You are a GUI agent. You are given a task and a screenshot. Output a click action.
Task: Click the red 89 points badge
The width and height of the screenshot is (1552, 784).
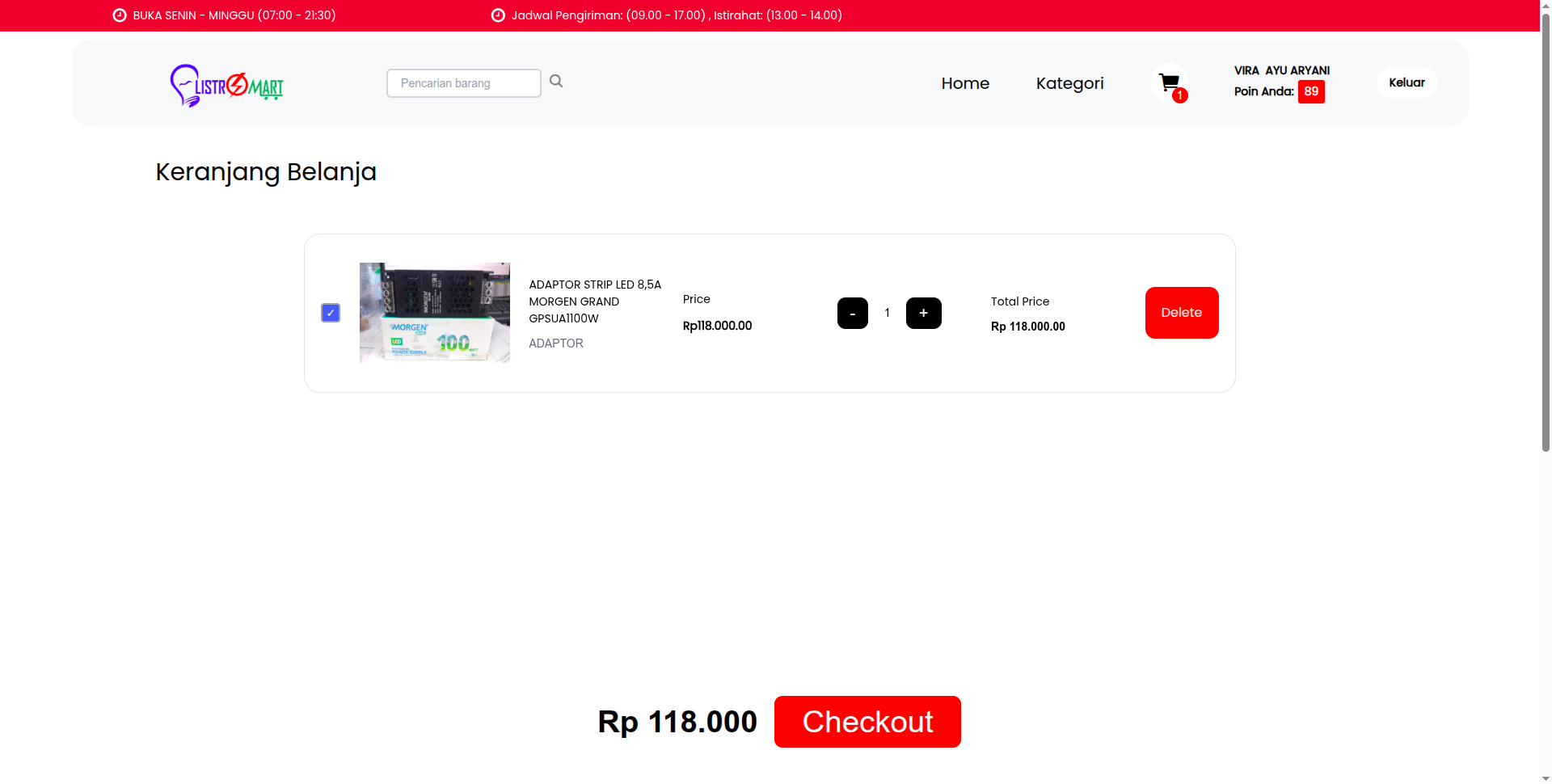(1311, 91)
